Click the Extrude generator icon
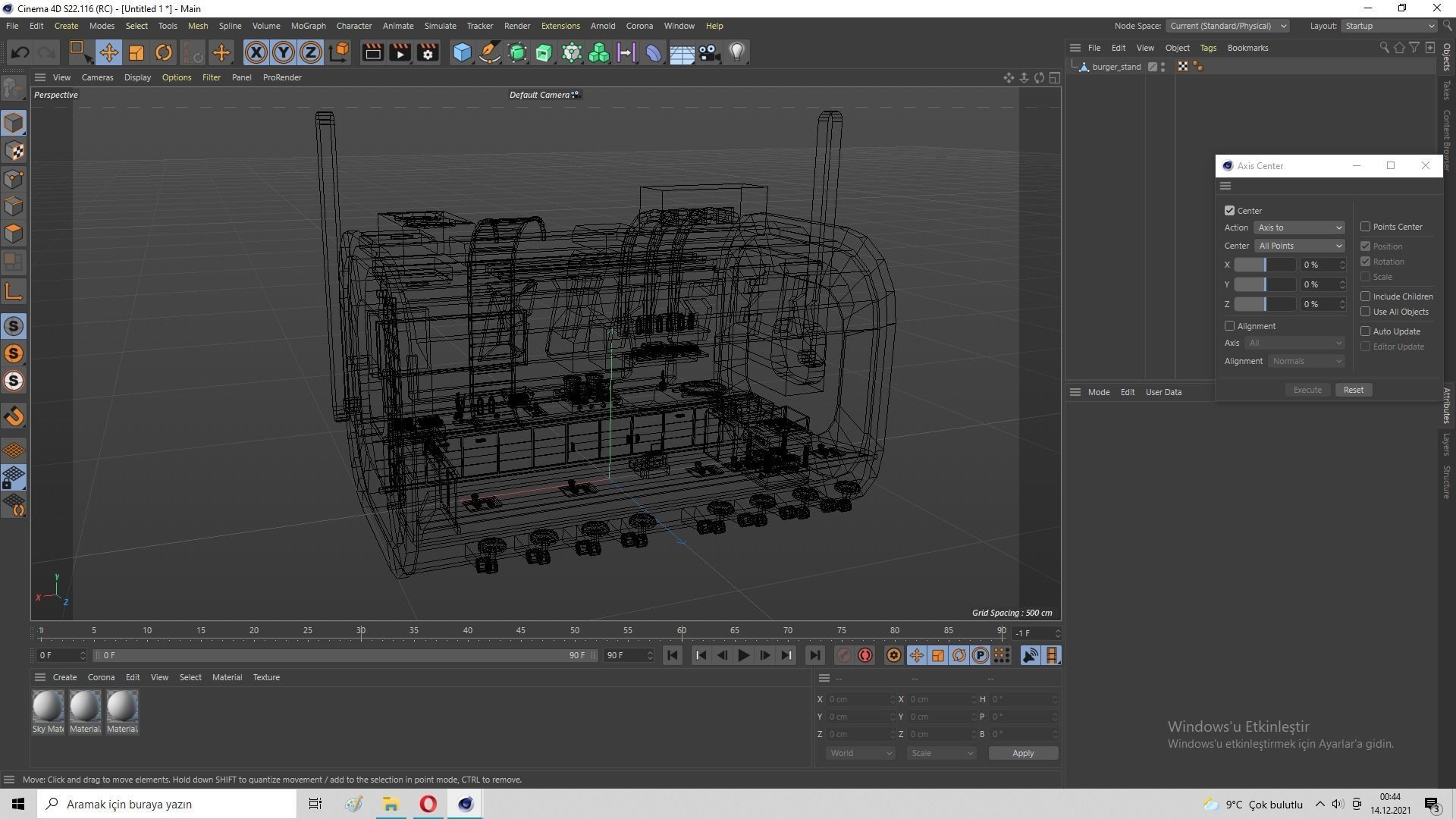1456x819 pixels. tap(544, 52)
